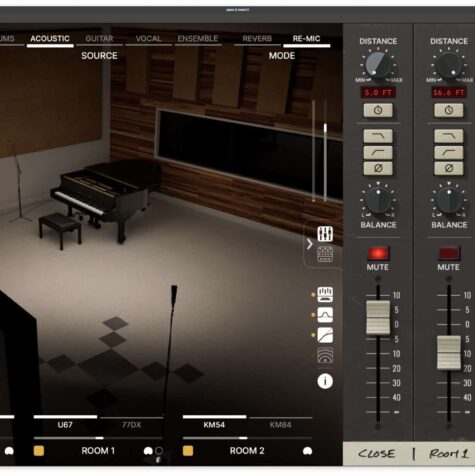Toggle the yellow ROOM 1 mic enable square

[39, 451]
